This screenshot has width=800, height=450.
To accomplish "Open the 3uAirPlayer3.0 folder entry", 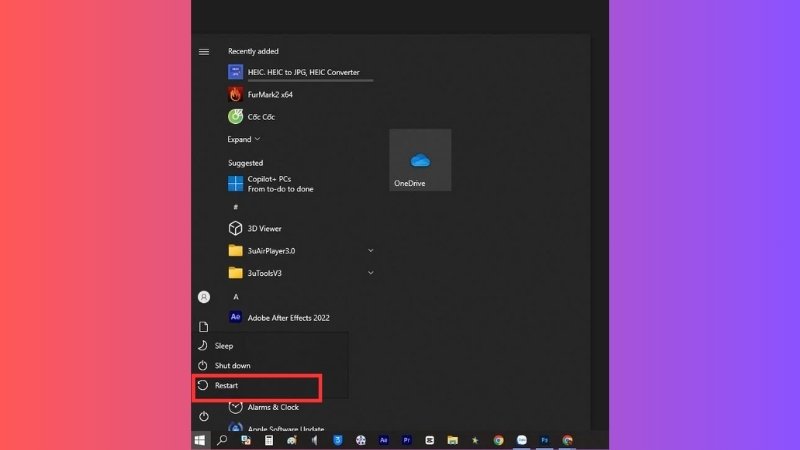I will [x=301, y=251].
